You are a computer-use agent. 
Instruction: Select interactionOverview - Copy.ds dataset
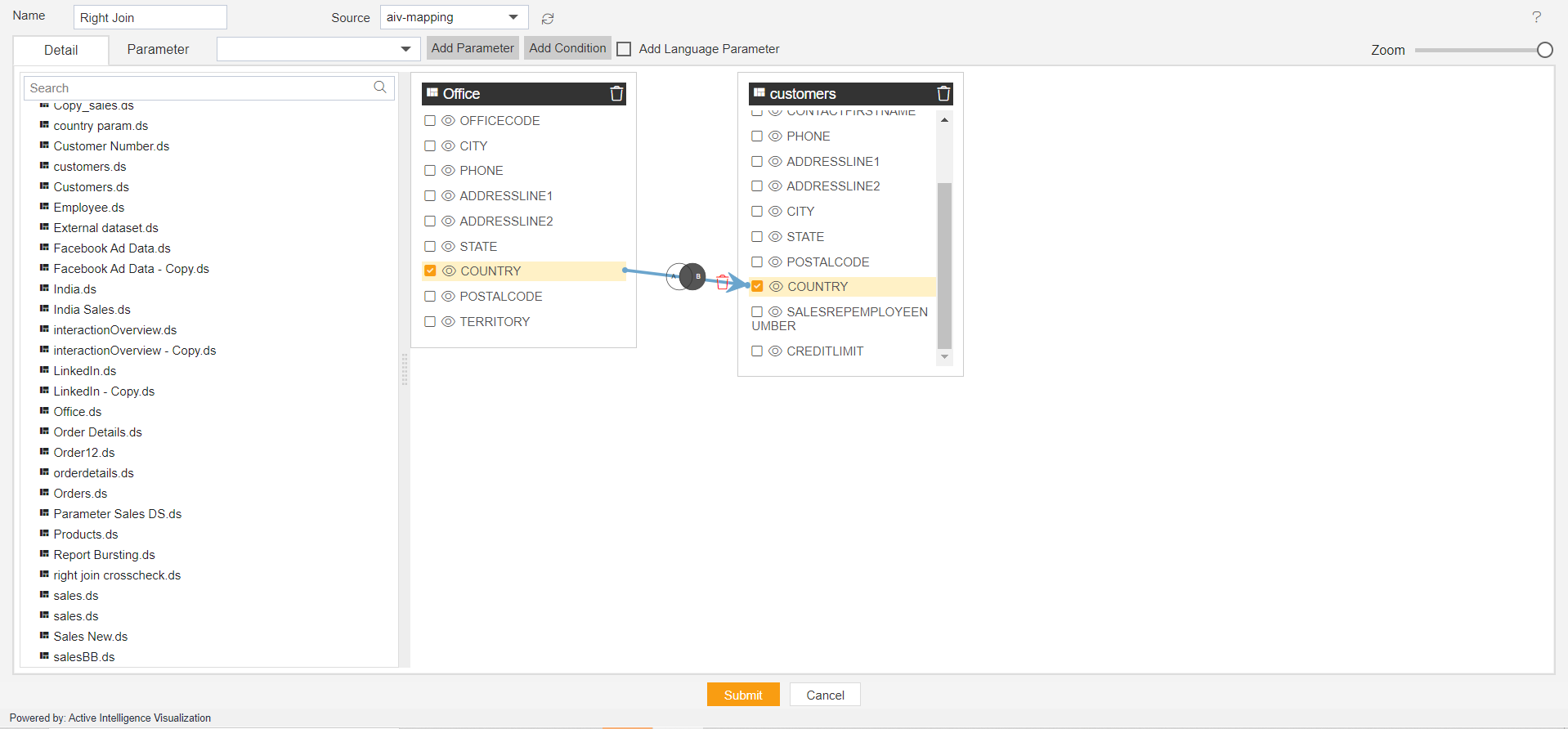(135, 350)
